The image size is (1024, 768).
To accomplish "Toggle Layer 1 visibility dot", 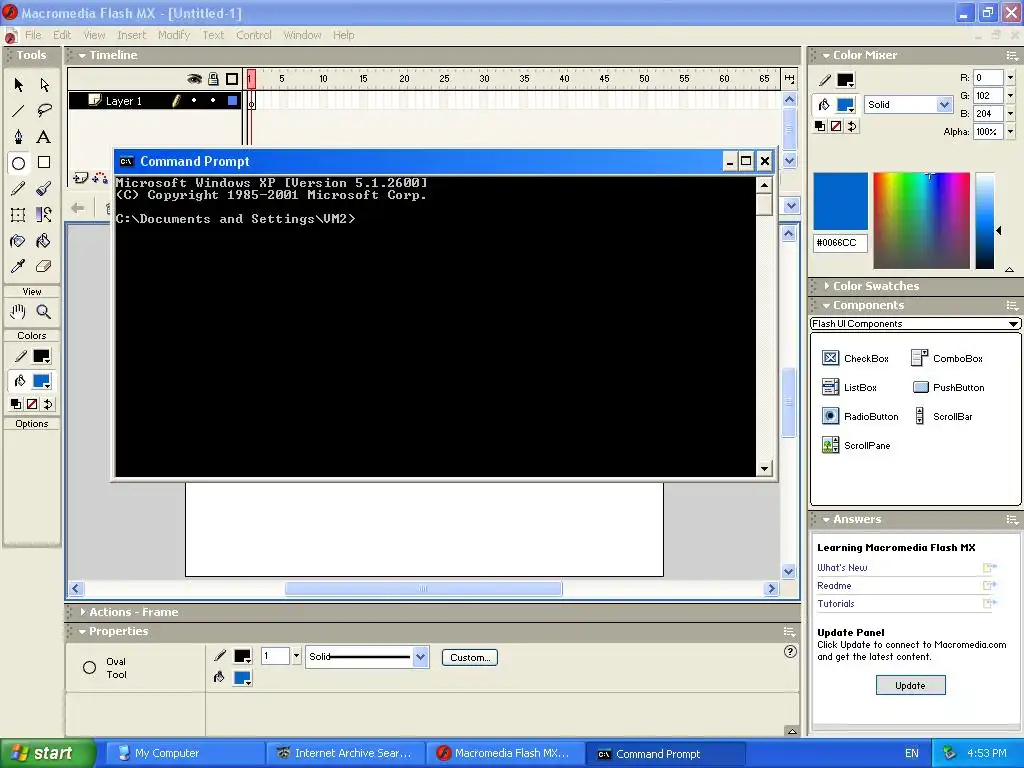I will click(194, 101).
